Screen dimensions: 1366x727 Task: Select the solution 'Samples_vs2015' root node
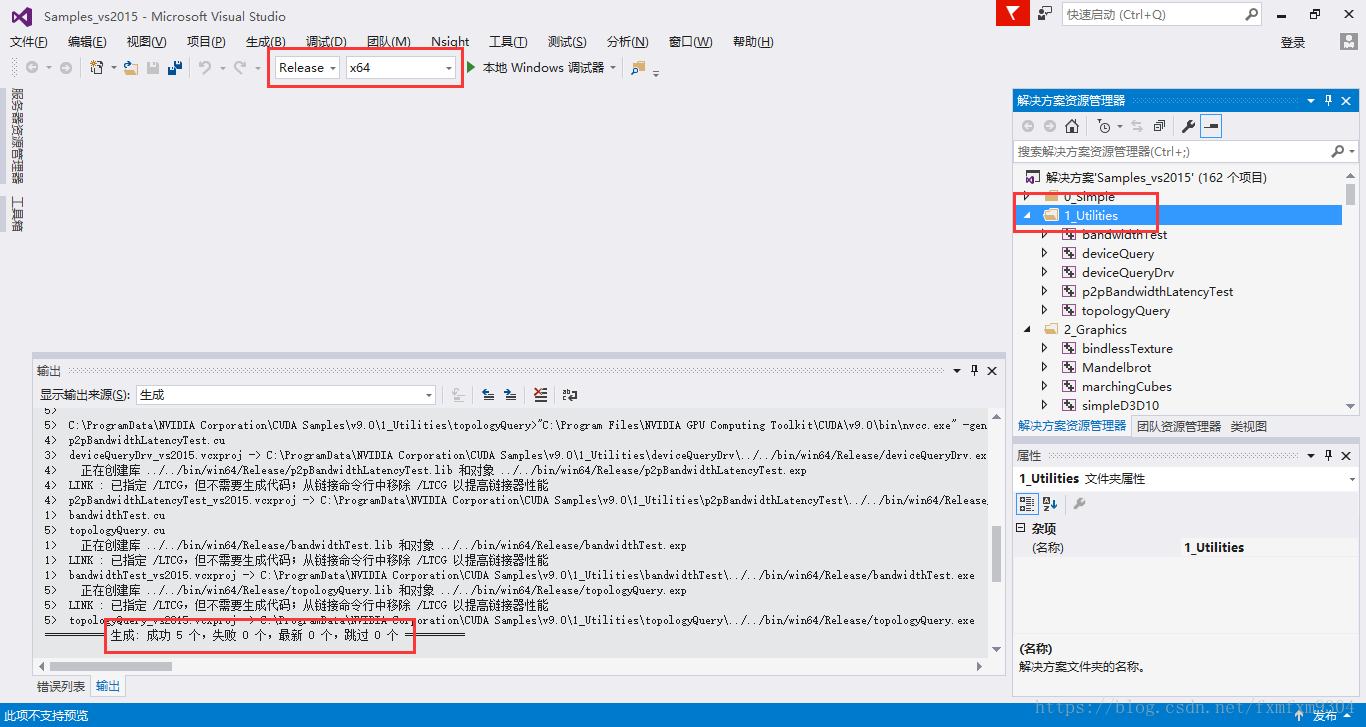(1156, 177)
